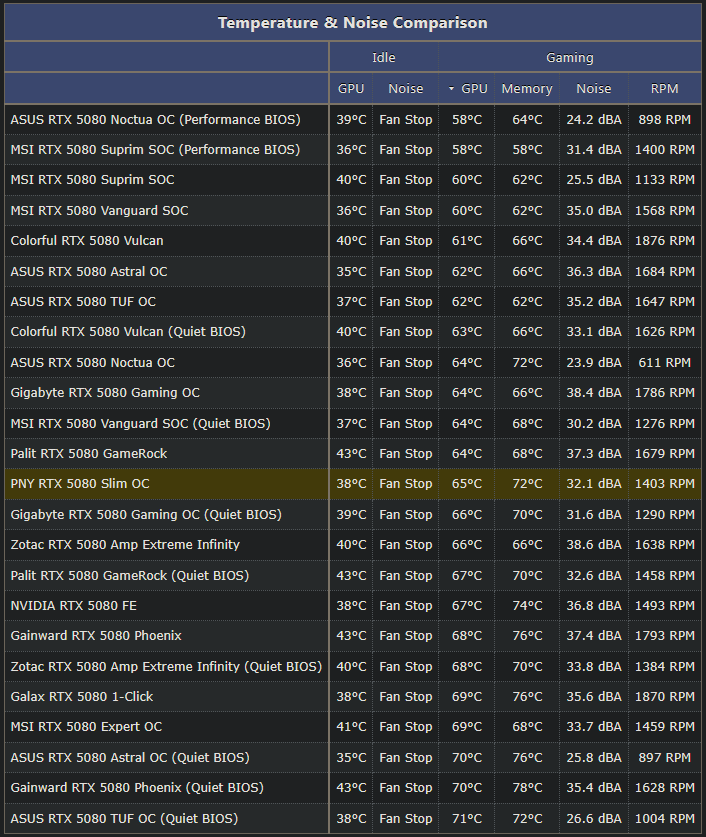The height and width of the screenshot is (837, 706).
Task: Click the 36.8 dBA noise value
Action: pyautogui.click(x=593, y=606)
